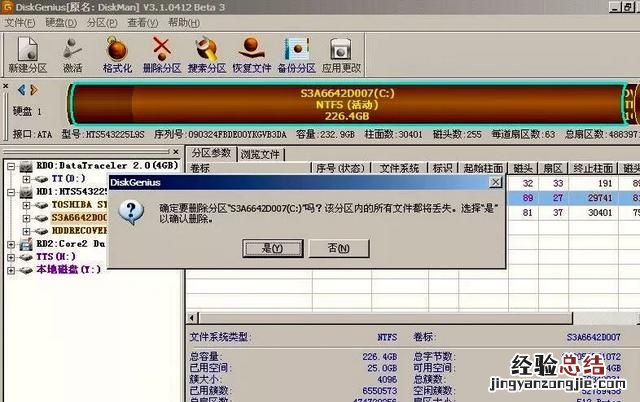Select S3A6642D00 partition in tree
This screenshot has height=402, width=640.
click(x=79, y=218)
